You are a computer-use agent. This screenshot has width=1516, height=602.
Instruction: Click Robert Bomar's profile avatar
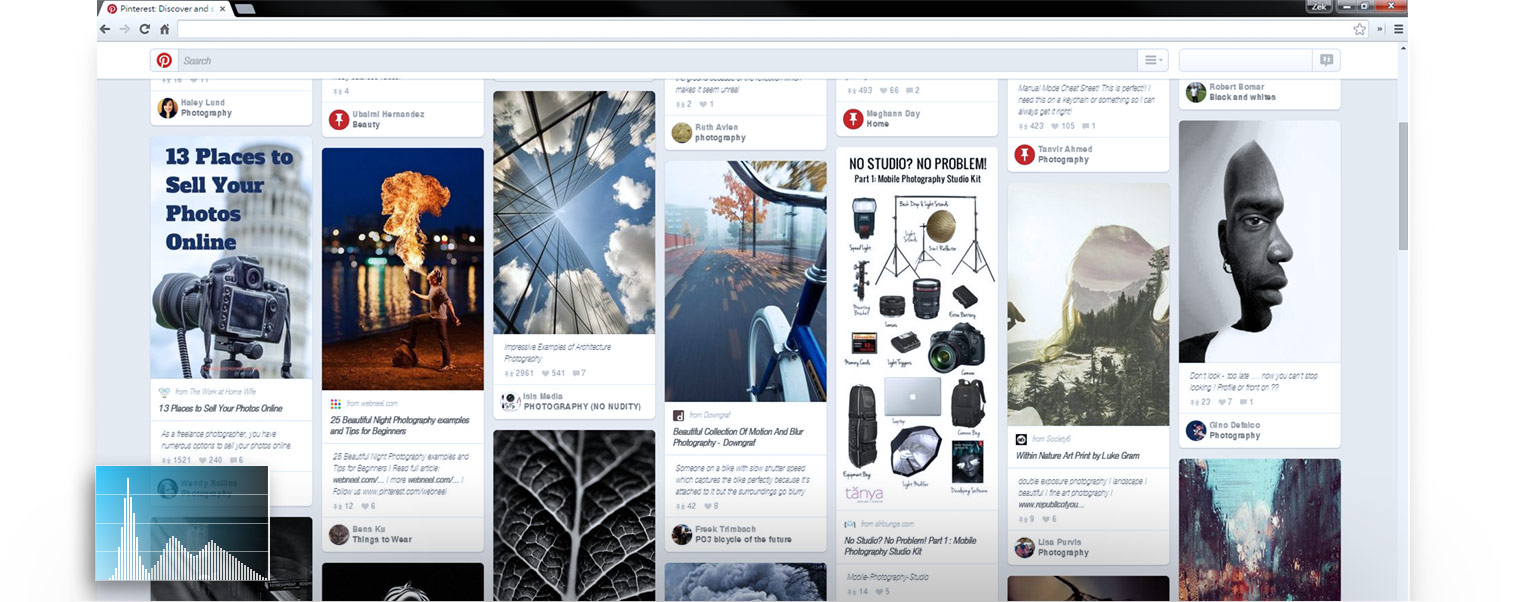click(1196, 92)
